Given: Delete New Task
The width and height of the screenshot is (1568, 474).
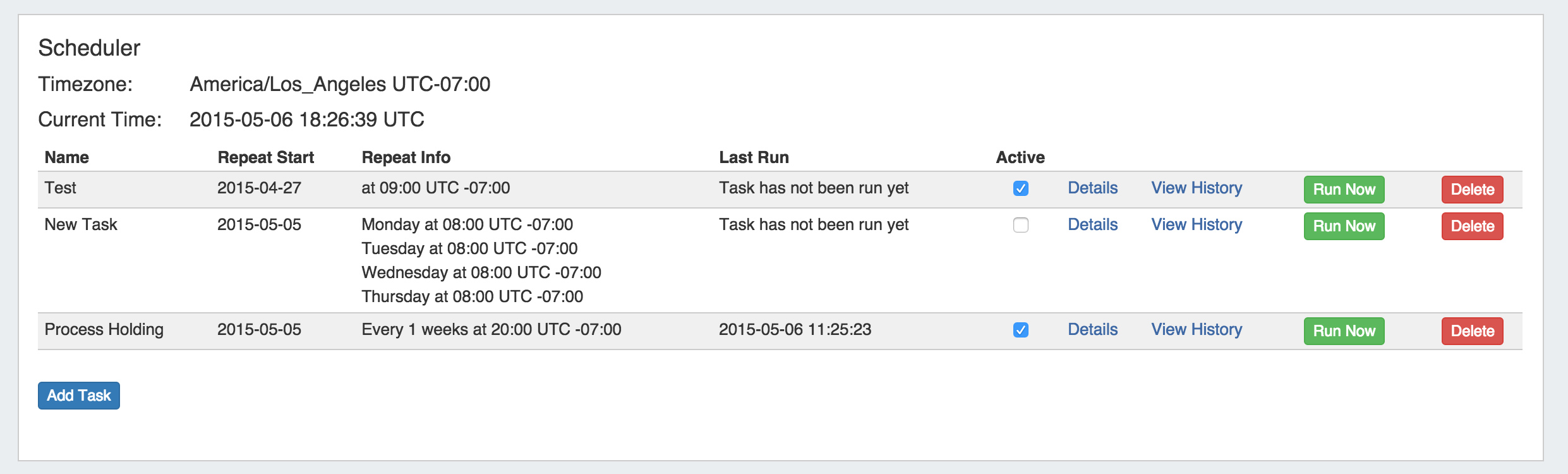Looking at the screenshot, I should pyautogui.click(x=1472, y=226).
